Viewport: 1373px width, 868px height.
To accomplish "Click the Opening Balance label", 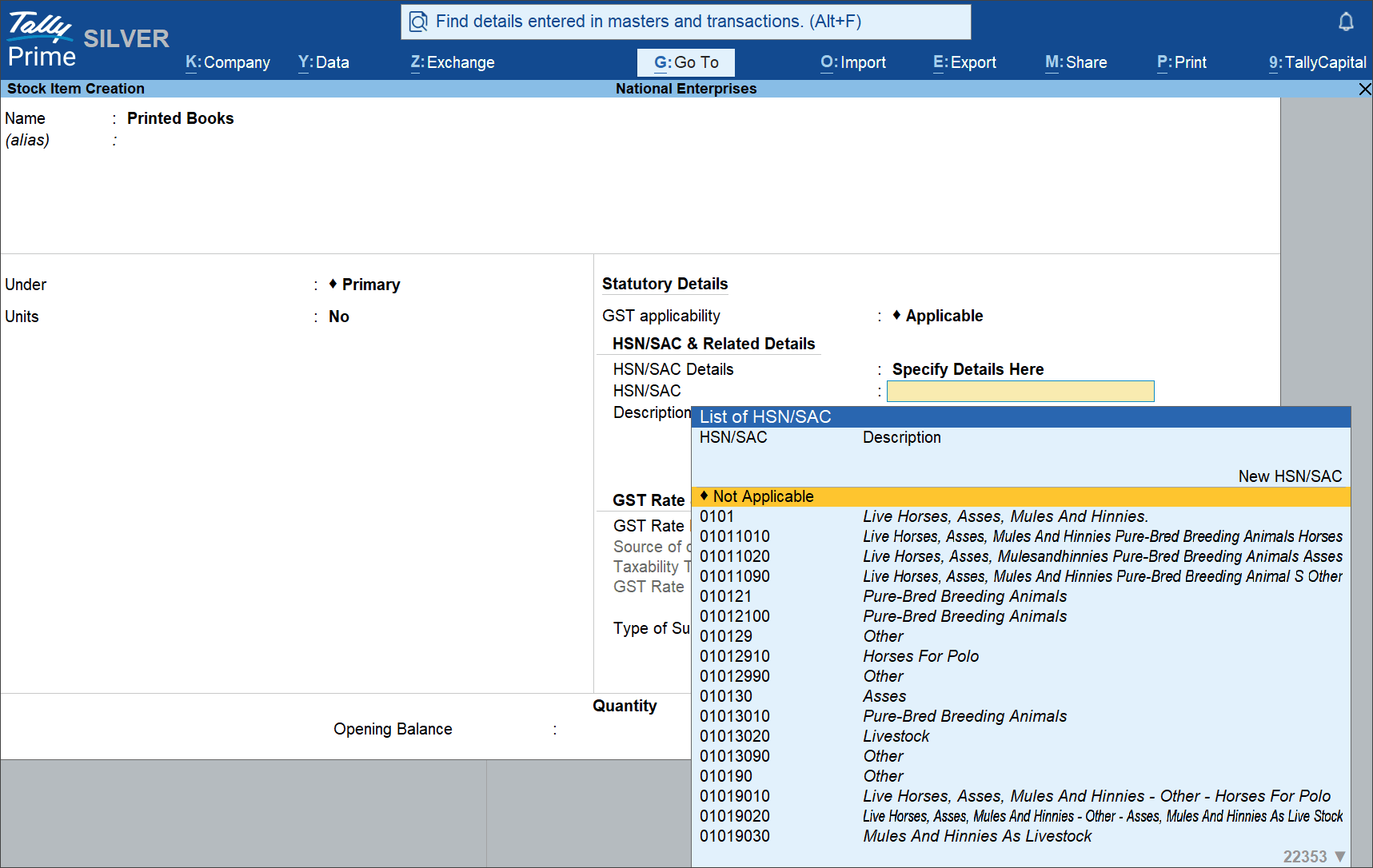I will (393, 729).
